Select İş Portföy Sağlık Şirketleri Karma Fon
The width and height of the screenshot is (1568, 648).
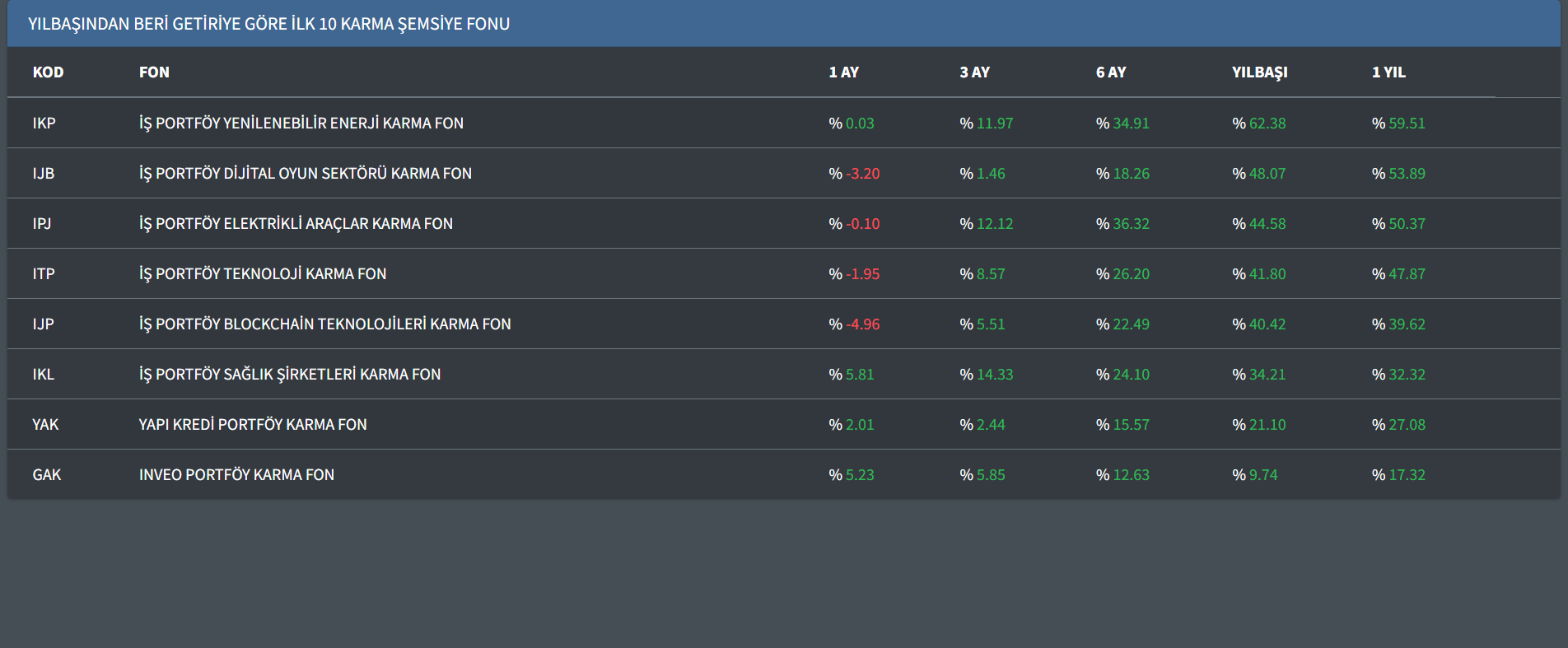[x=289, y=375]
